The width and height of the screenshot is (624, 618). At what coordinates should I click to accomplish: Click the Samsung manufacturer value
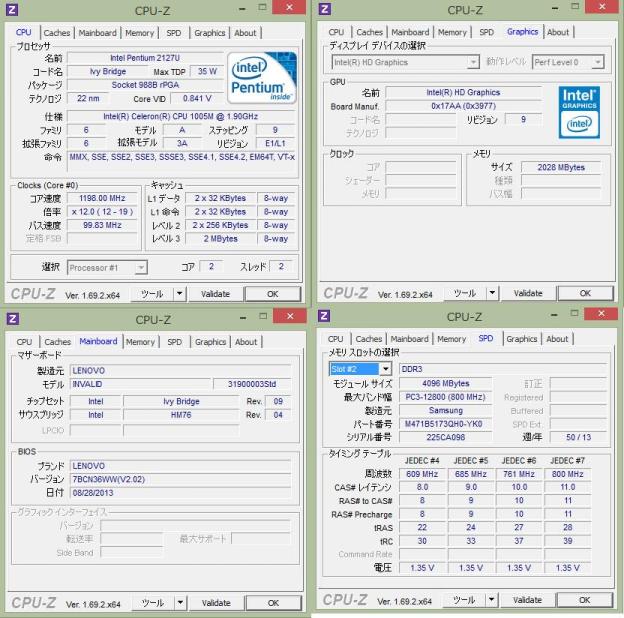pyautogui.click(x=445, y=411)
